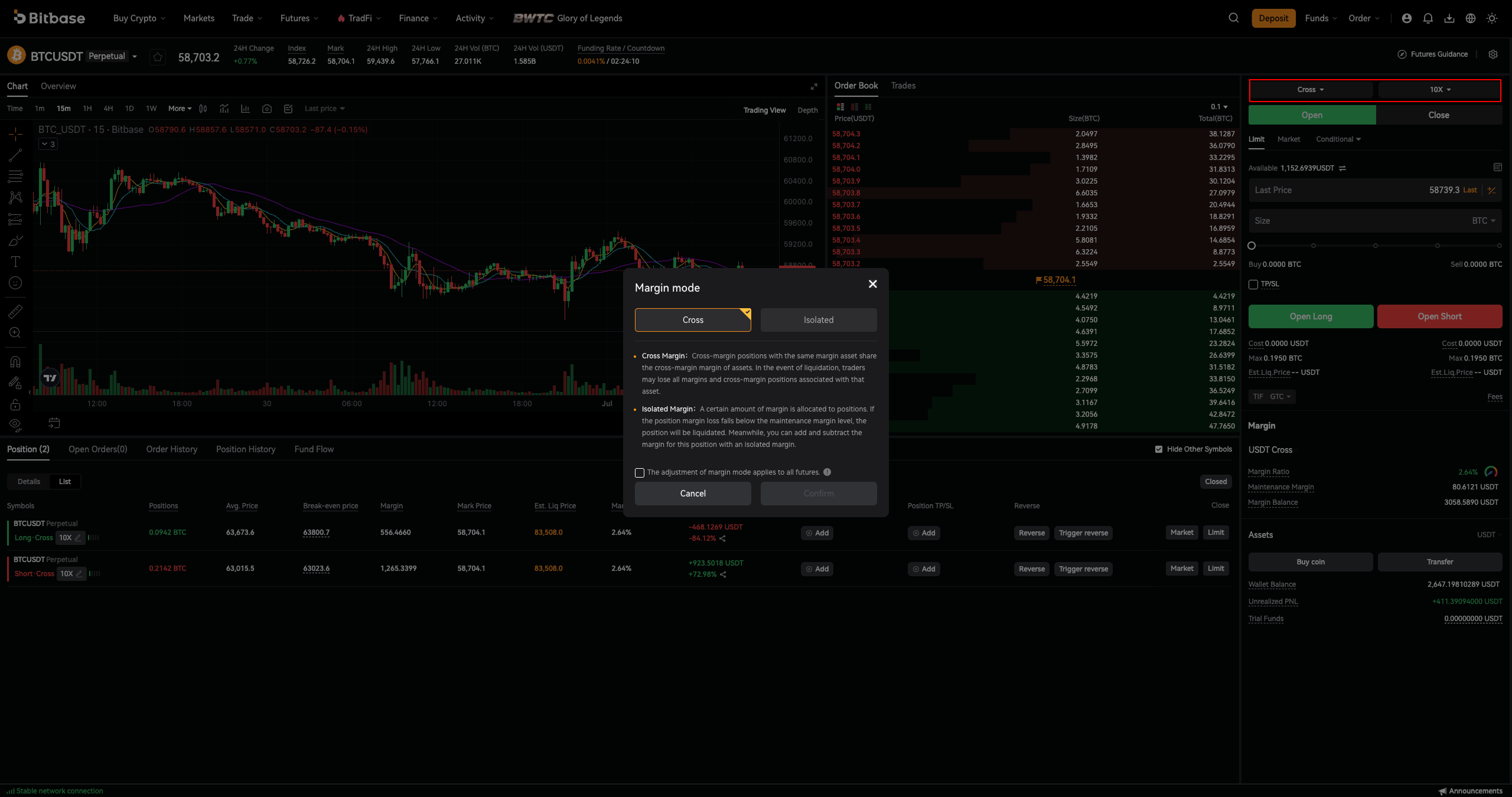Select the crosshair cursor tool
1512x797 pixels.
(x=16, y=134)
